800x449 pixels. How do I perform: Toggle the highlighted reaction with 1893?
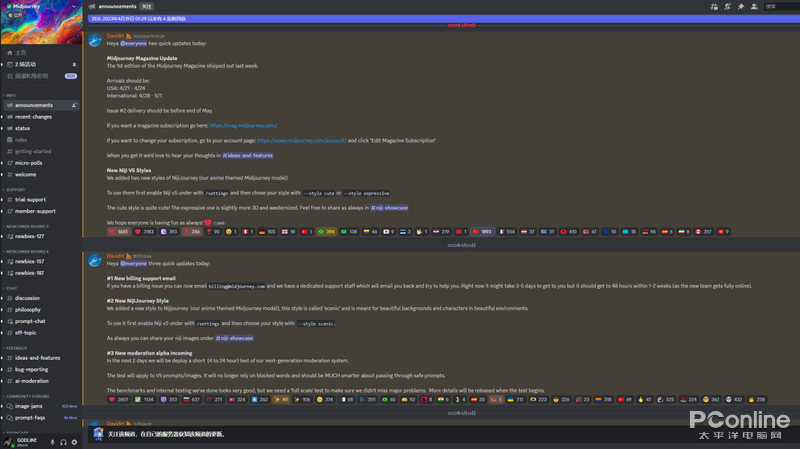[x=482, y=232]
